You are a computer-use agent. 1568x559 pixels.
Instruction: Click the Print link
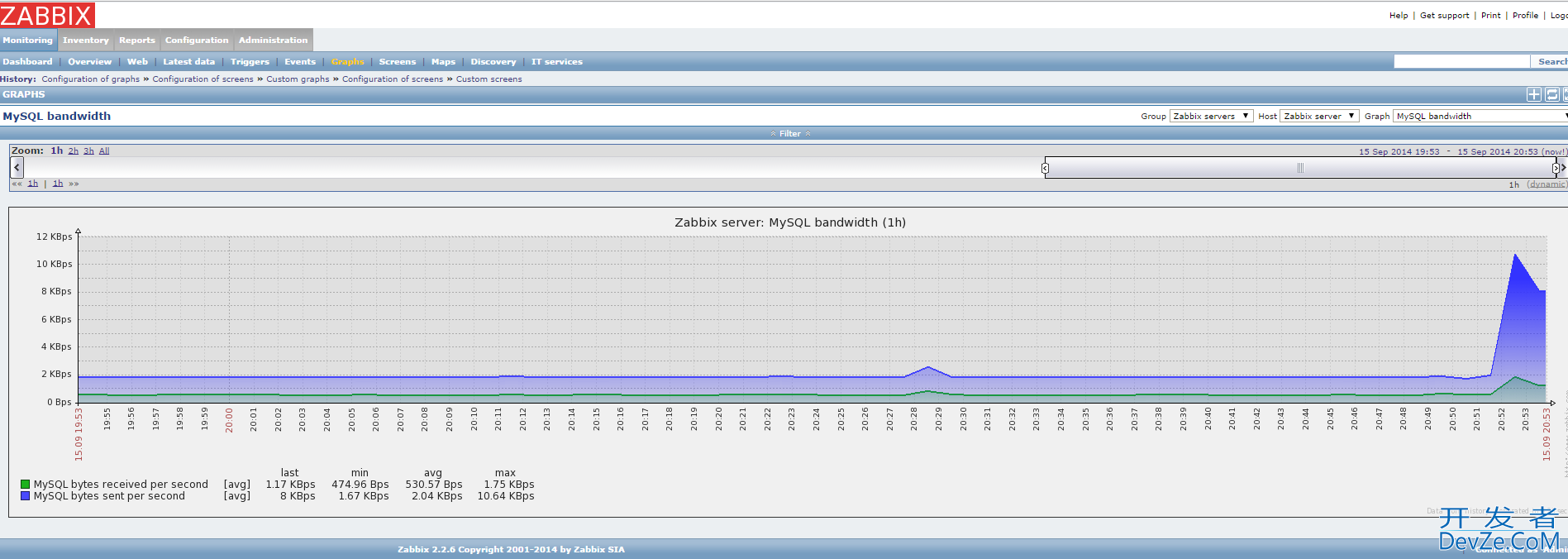point(1491,15)
